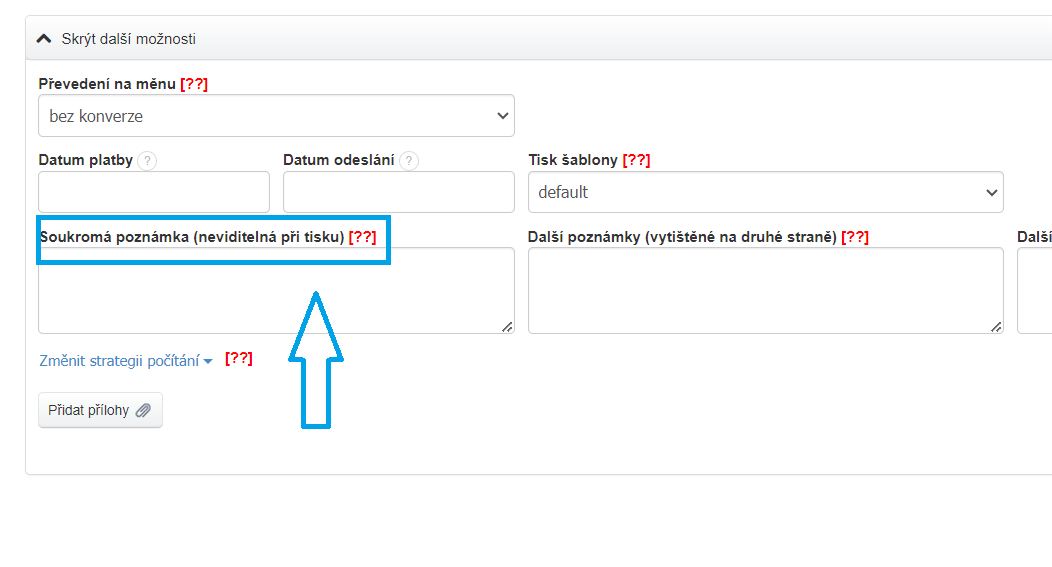Click resize handle of Další poznámky textarea
The height and width of the screenshot is (567, 1052).
point(996,326)
